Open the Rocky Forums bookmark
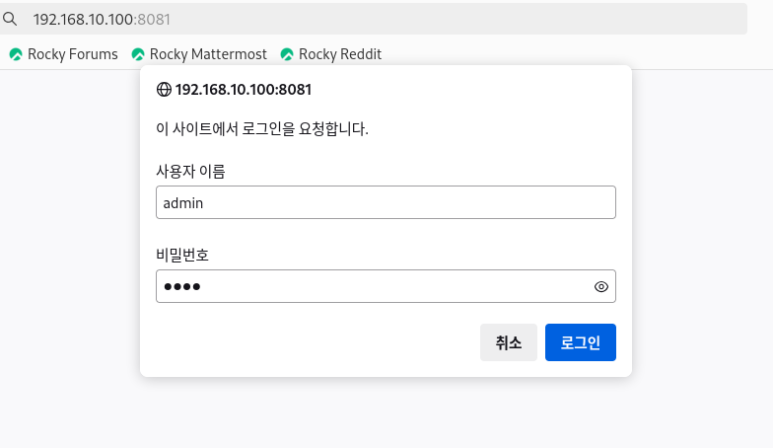This screenshot has width=773, height=448. click(x=64, y=54)
